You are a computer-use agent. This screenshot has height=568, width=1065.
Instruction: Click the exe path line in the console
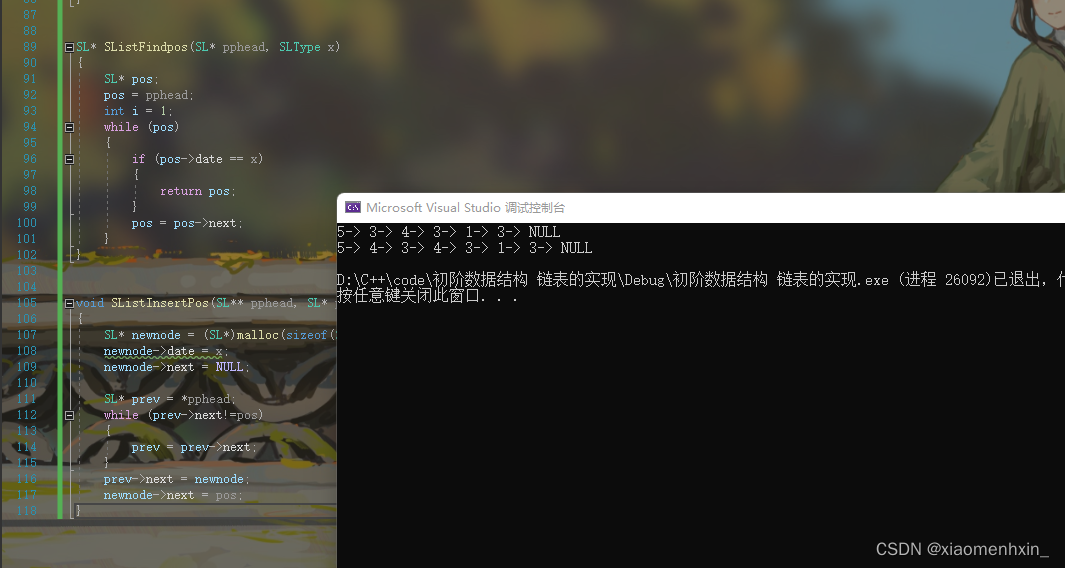[x=701, y=280]
